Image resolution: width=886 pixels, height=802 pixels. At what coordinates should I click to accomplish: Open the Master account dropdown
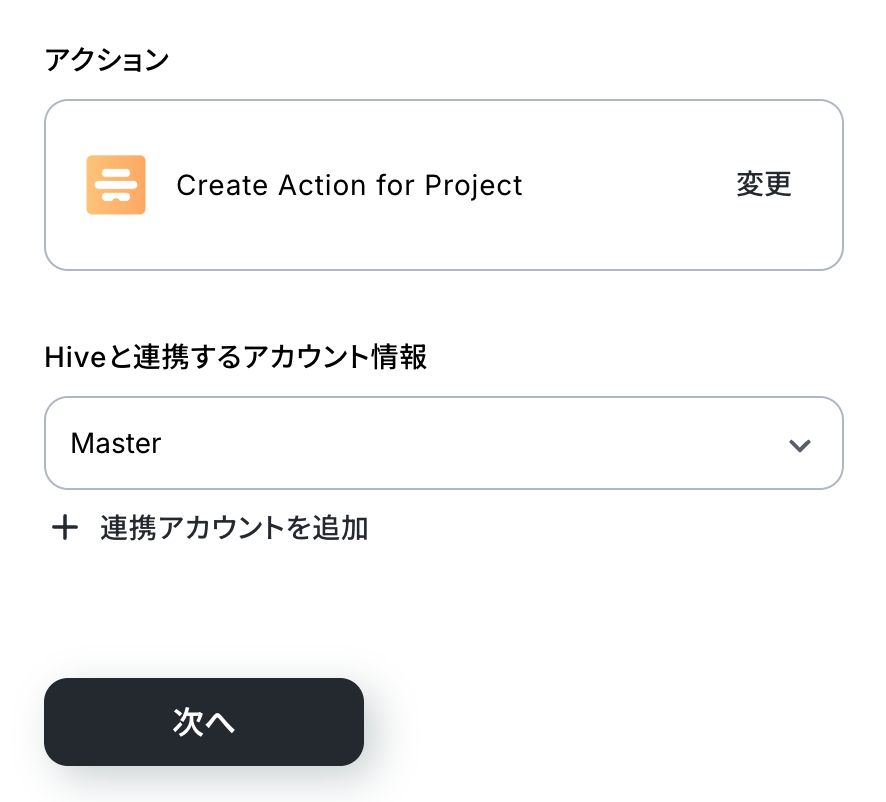click(x=443, y=443)
